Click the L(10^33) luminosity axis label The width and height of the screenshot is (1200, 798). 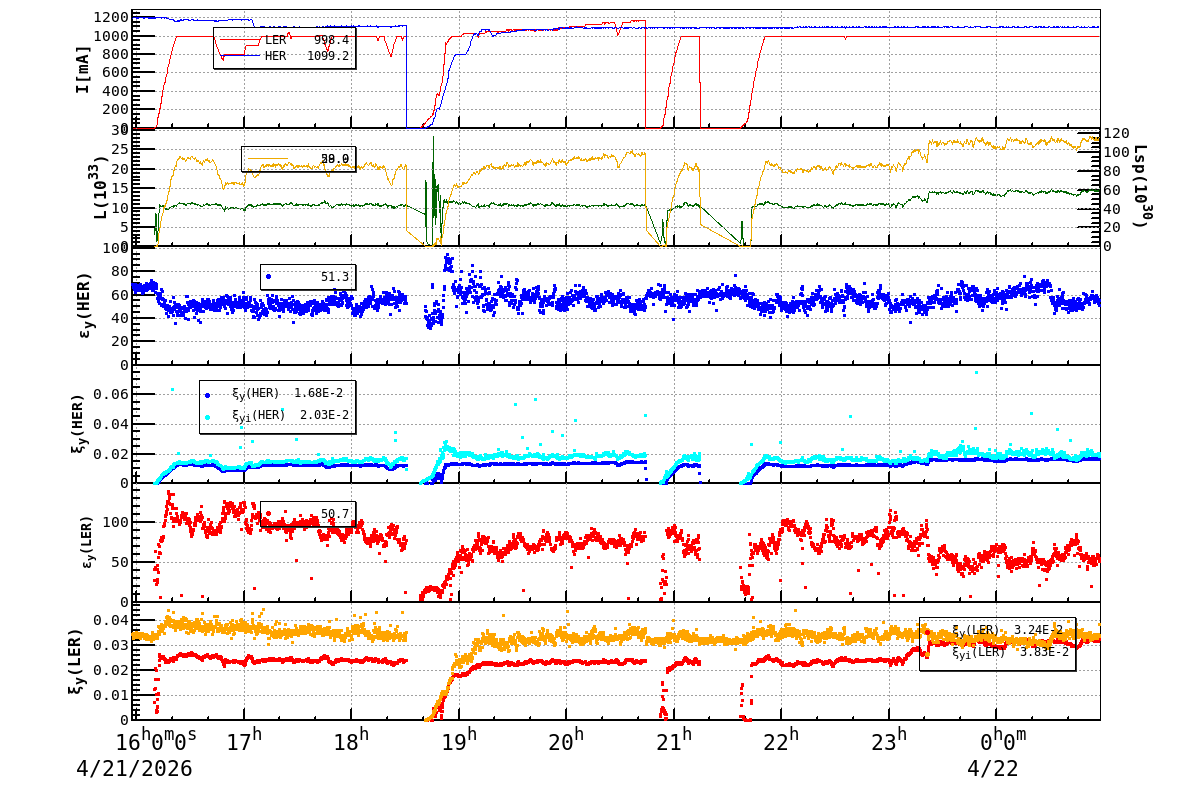[101, 187]
